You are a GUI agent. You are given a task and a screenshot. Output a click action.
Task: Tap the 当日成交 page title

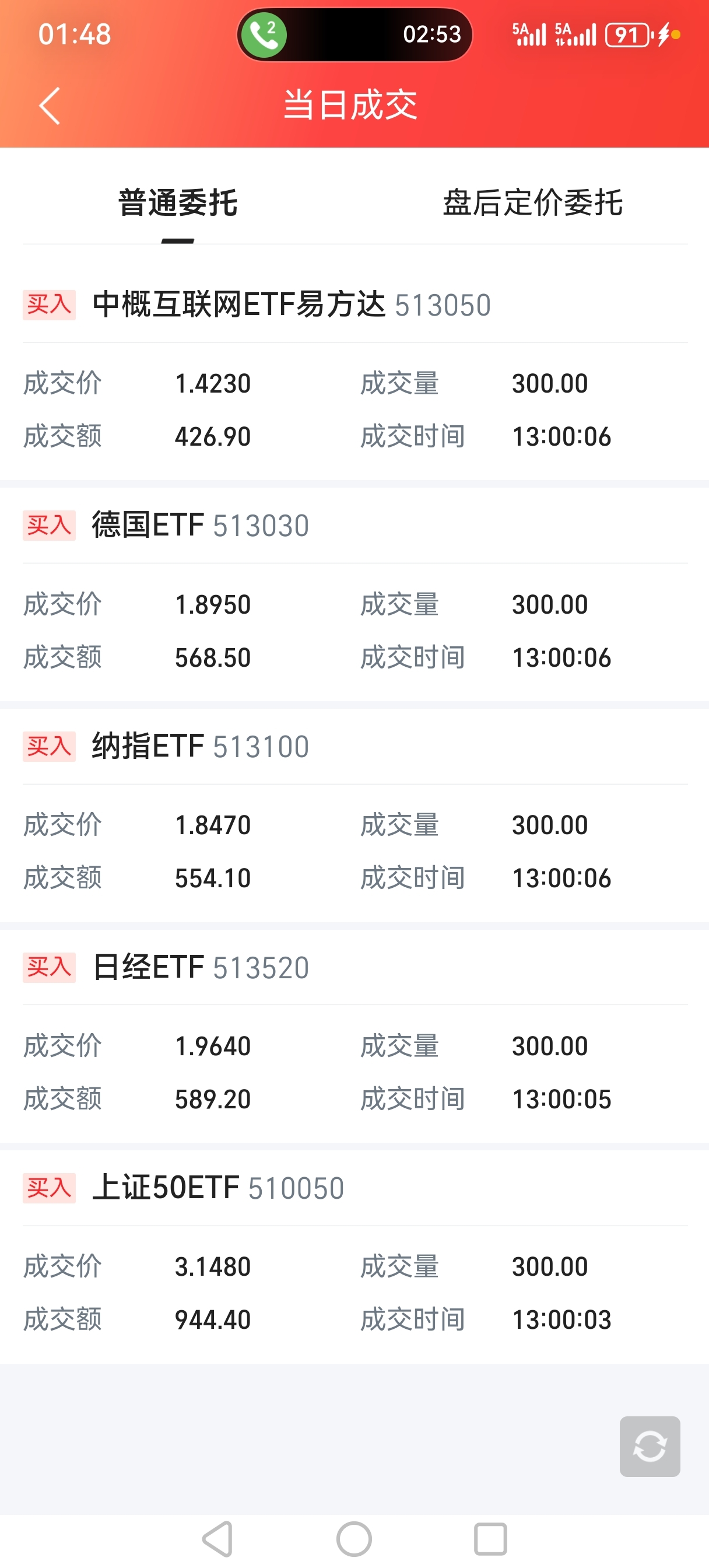[x=350, y=104]
